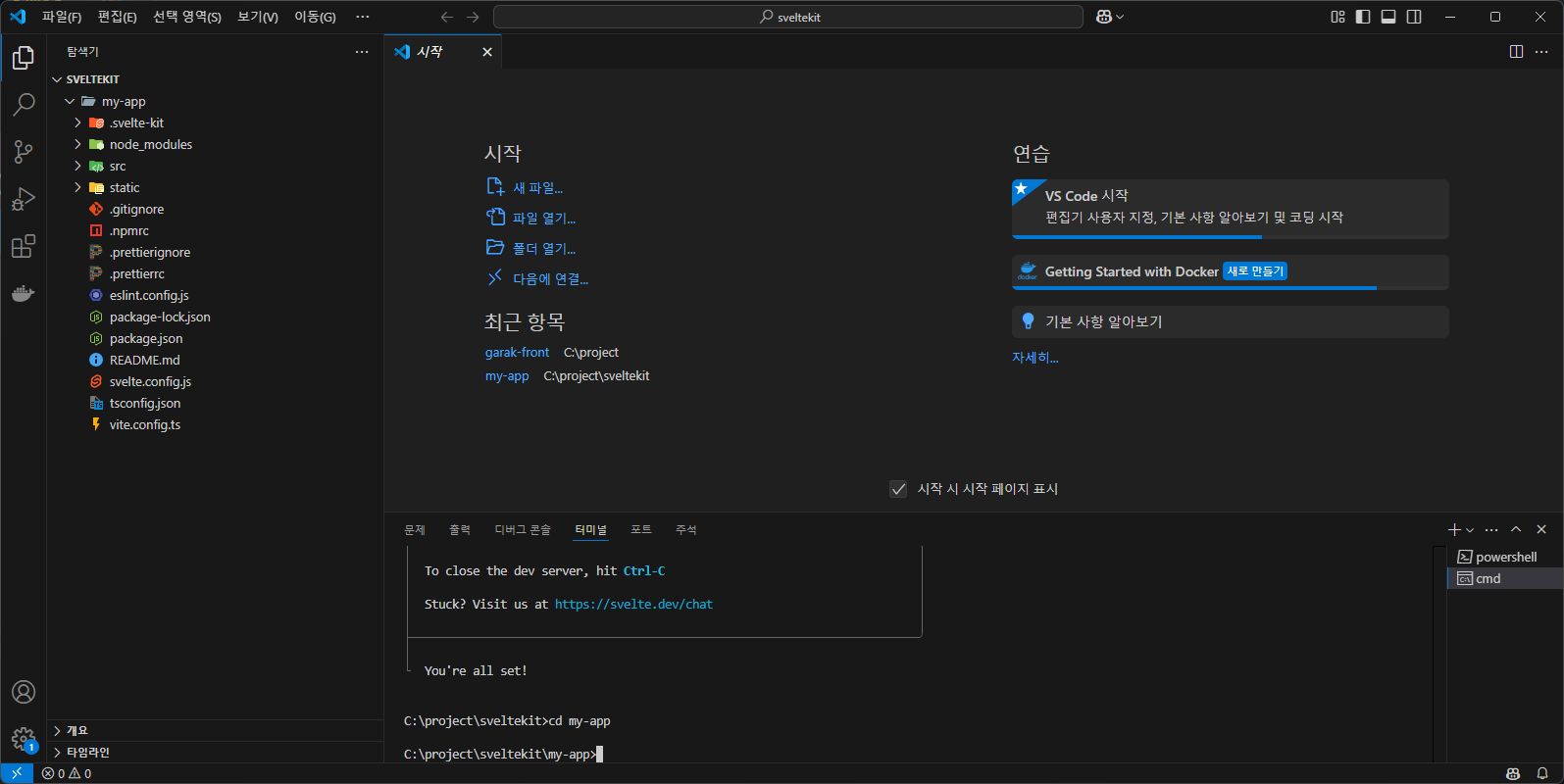Split the editor to the right
Viewport: 1564px width, 784px height.
click(1516, 52)
